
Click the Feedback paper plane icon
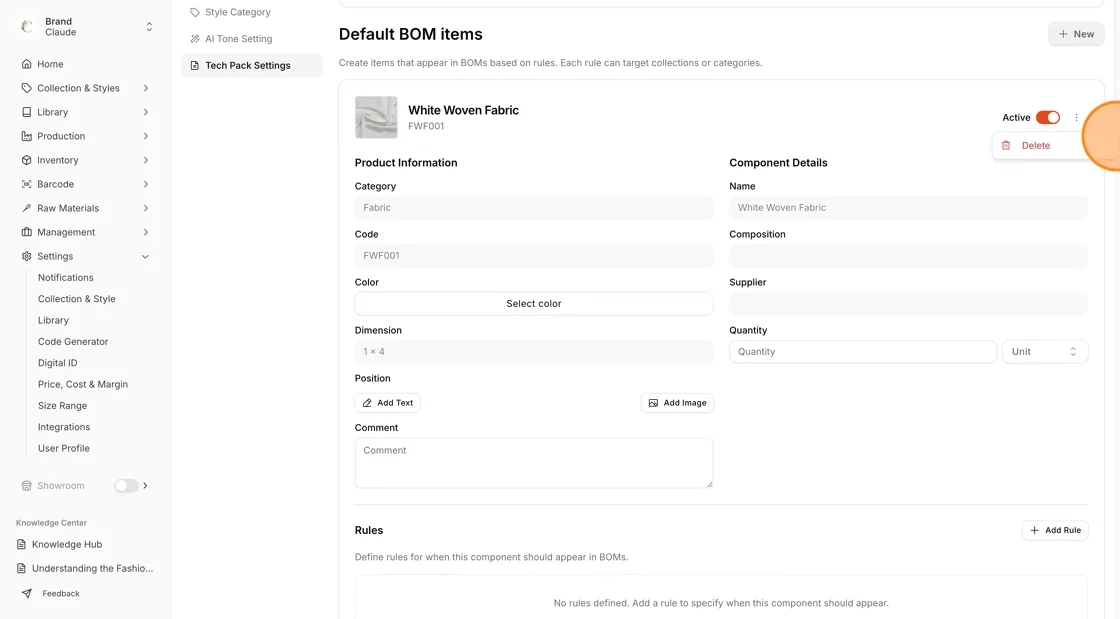coord(26,593)
